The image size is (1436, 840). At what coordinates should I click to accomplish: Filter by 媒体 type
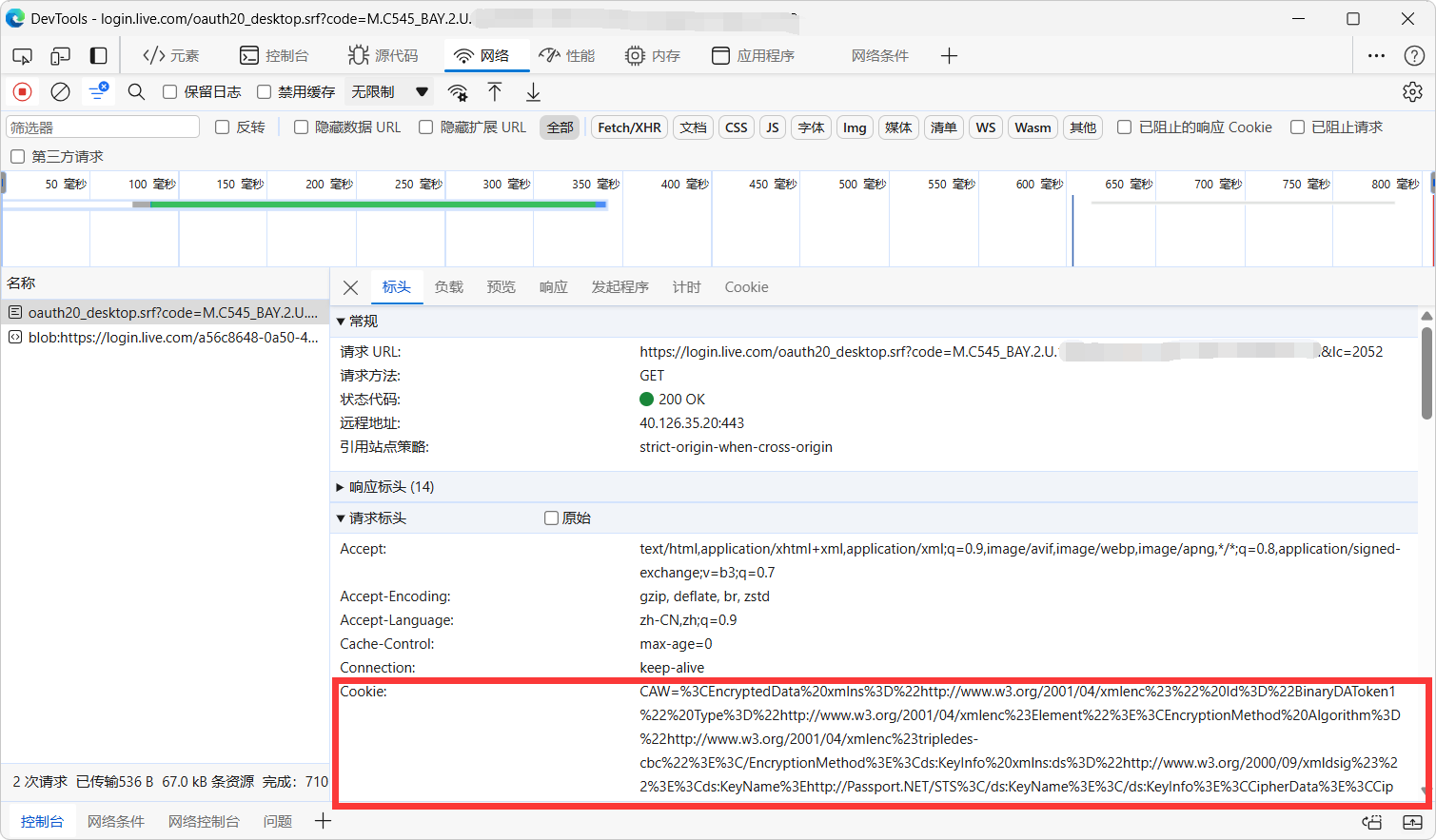[898, 127]
